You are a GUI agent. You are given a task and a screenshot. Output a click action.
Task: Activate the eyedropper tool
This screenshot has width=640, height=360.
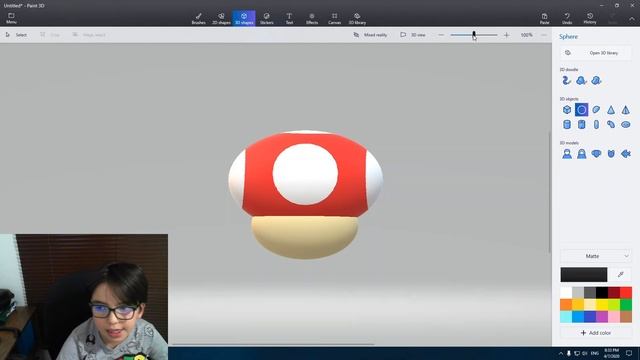click(x=621, y=275)
